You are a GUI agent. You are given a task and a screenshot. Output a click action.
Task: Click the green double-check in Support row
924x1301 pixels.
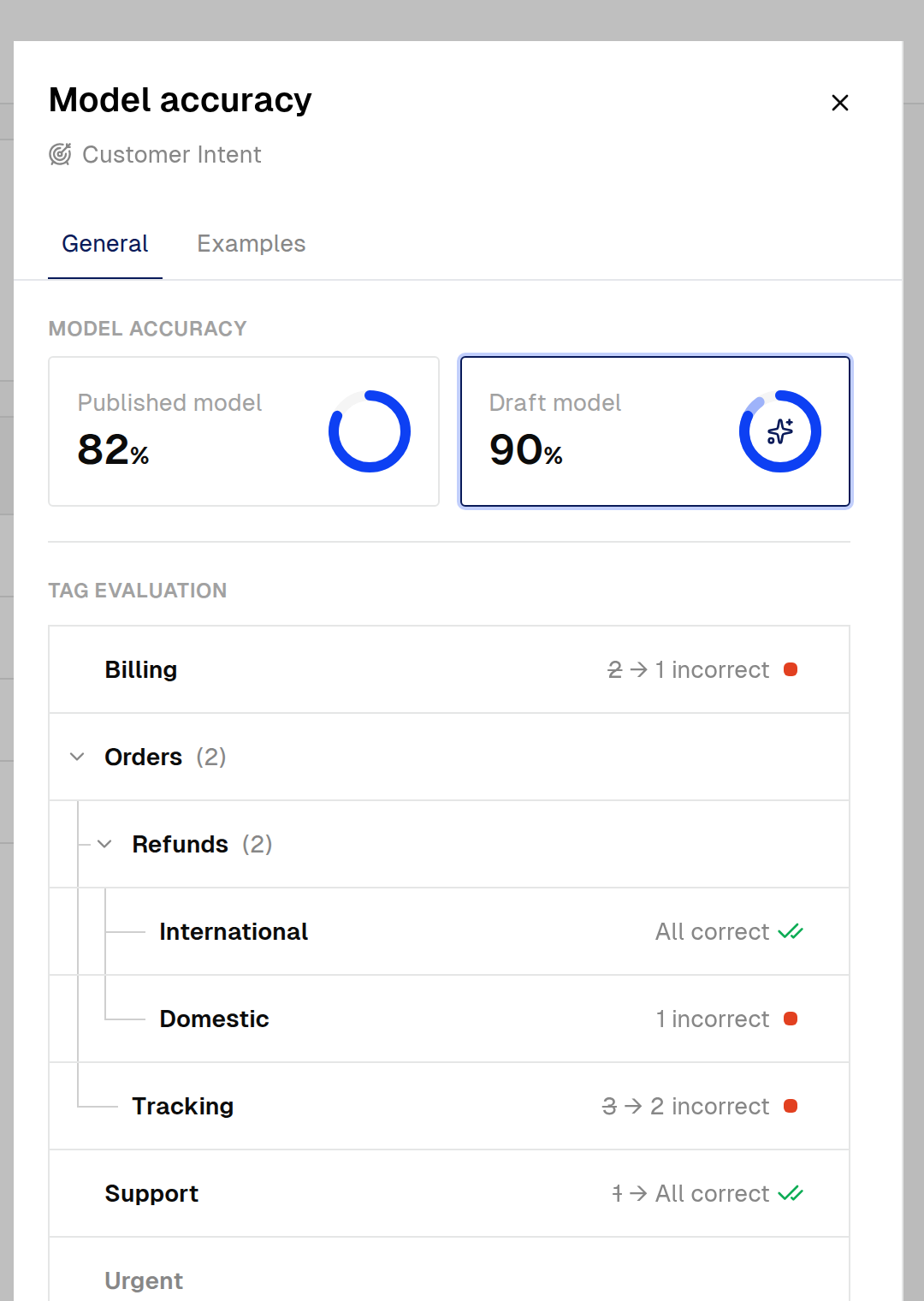791,1193
